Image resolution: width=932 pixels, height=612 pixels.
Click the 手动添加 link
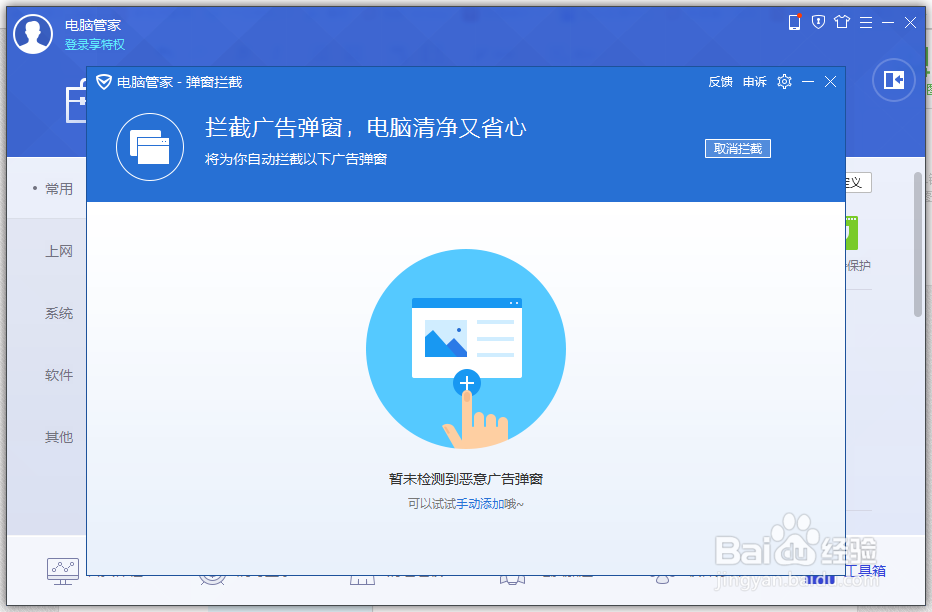coord(480,504)
